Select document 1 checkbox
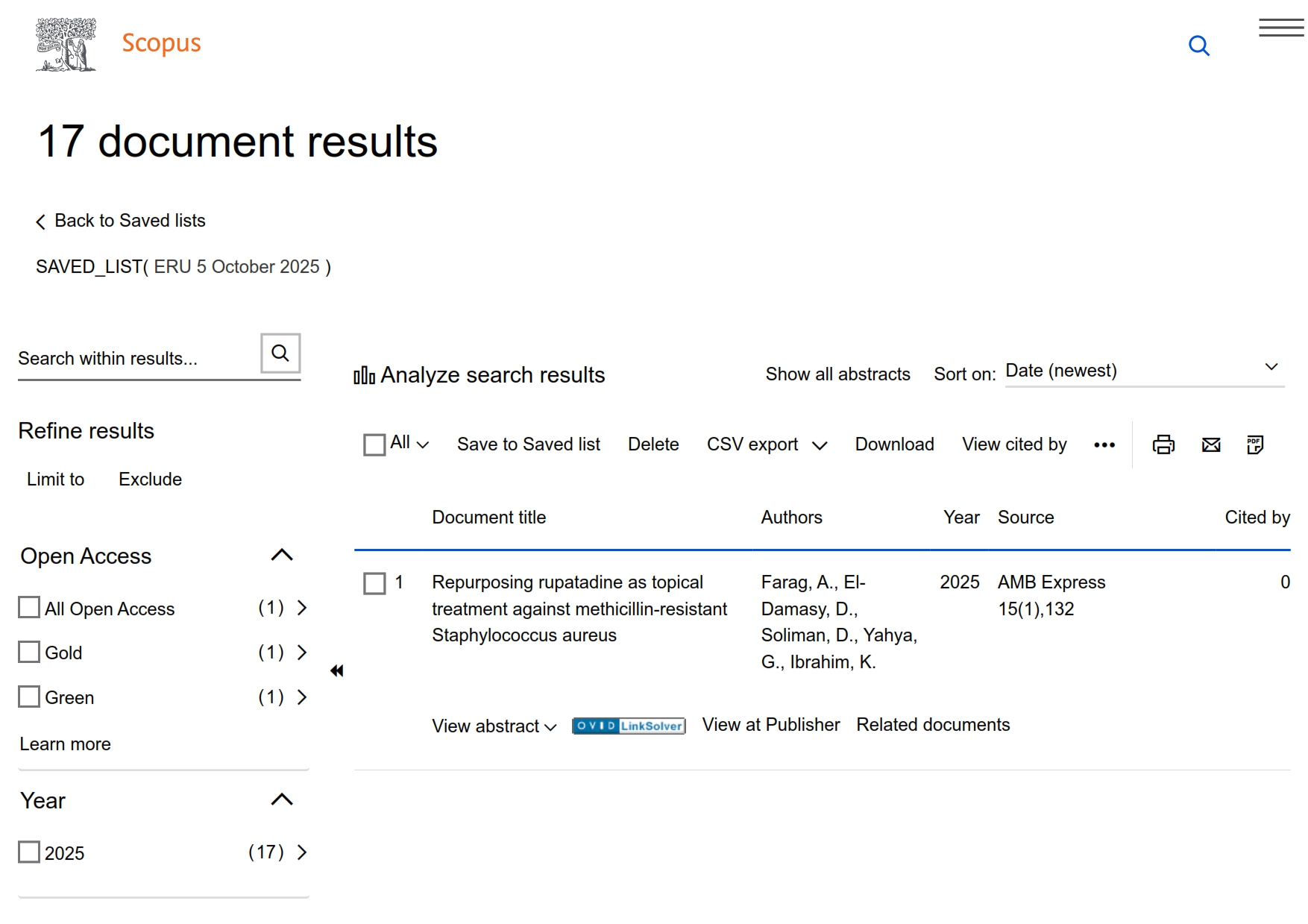The height and width of the screenshot is (924, 1308). pos(374,583)
